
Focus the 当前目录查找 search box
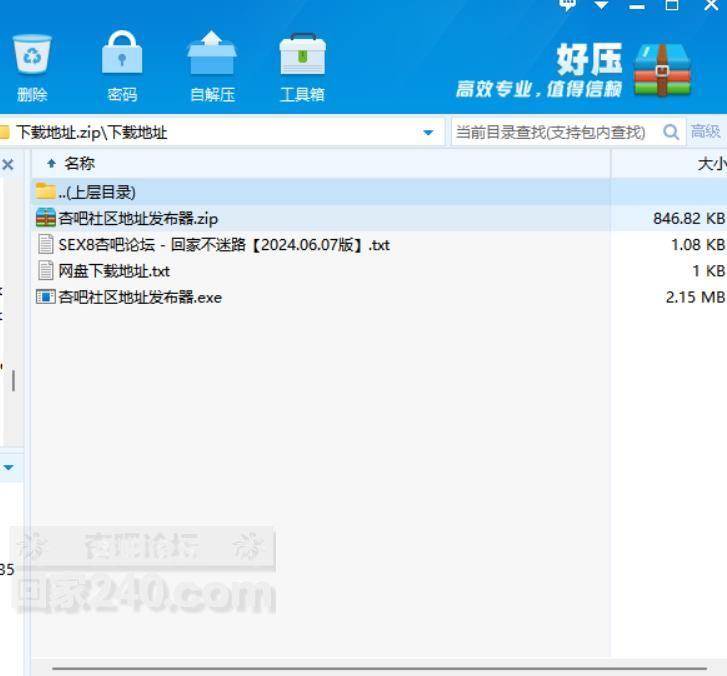[x=555, y=133]
